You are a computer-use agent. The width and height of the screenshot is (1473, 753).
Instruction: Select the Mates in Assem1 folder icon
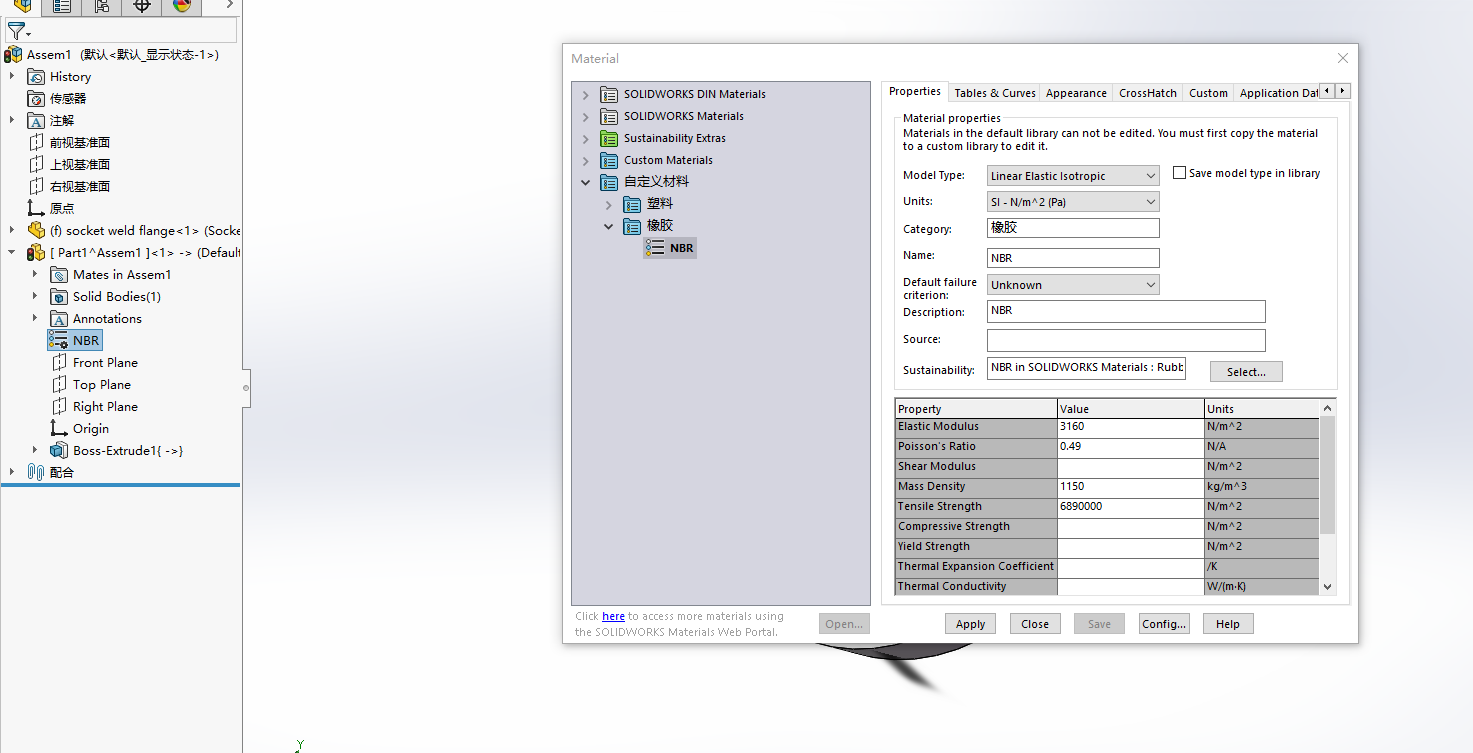point(59,275)
